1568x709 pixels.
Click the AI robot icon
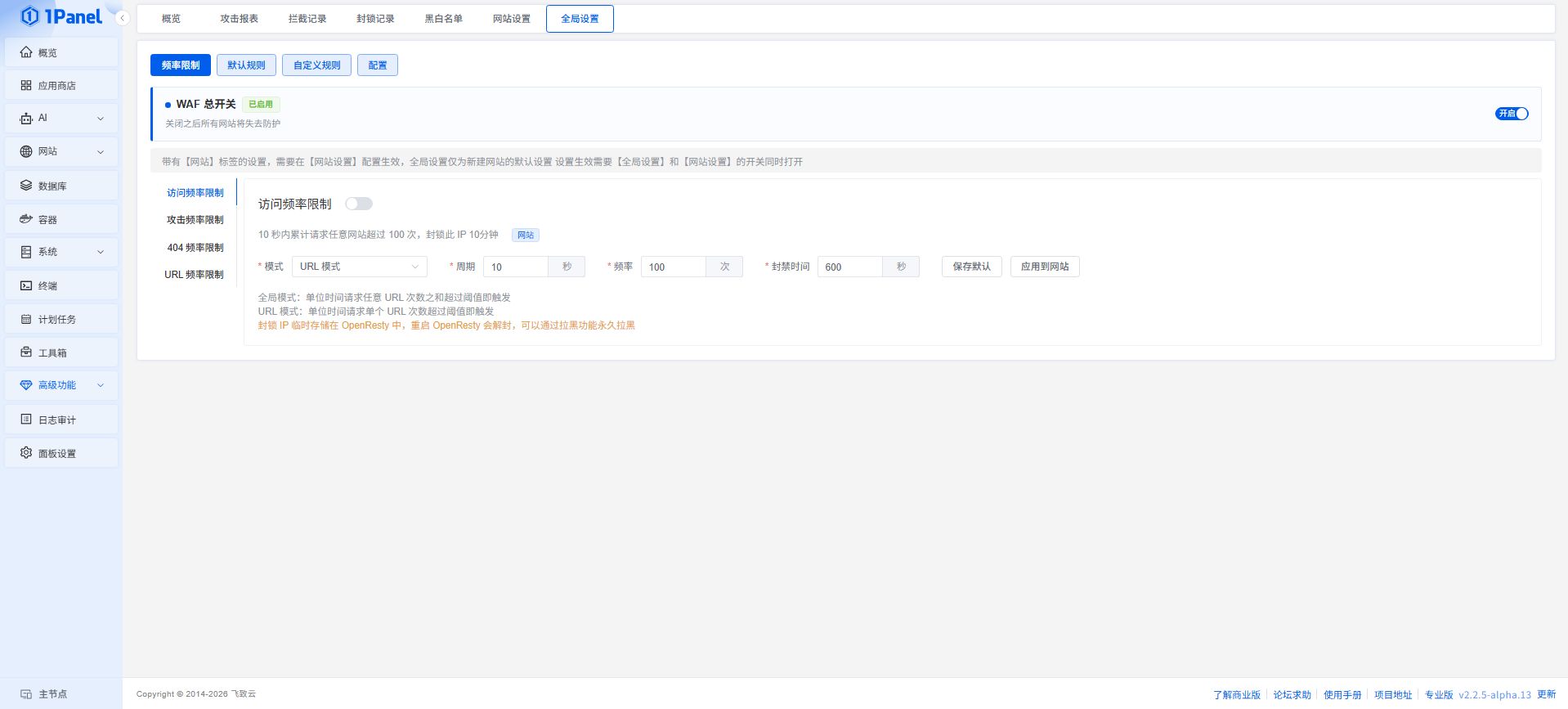pyautogui.click(x=26, y=119)
